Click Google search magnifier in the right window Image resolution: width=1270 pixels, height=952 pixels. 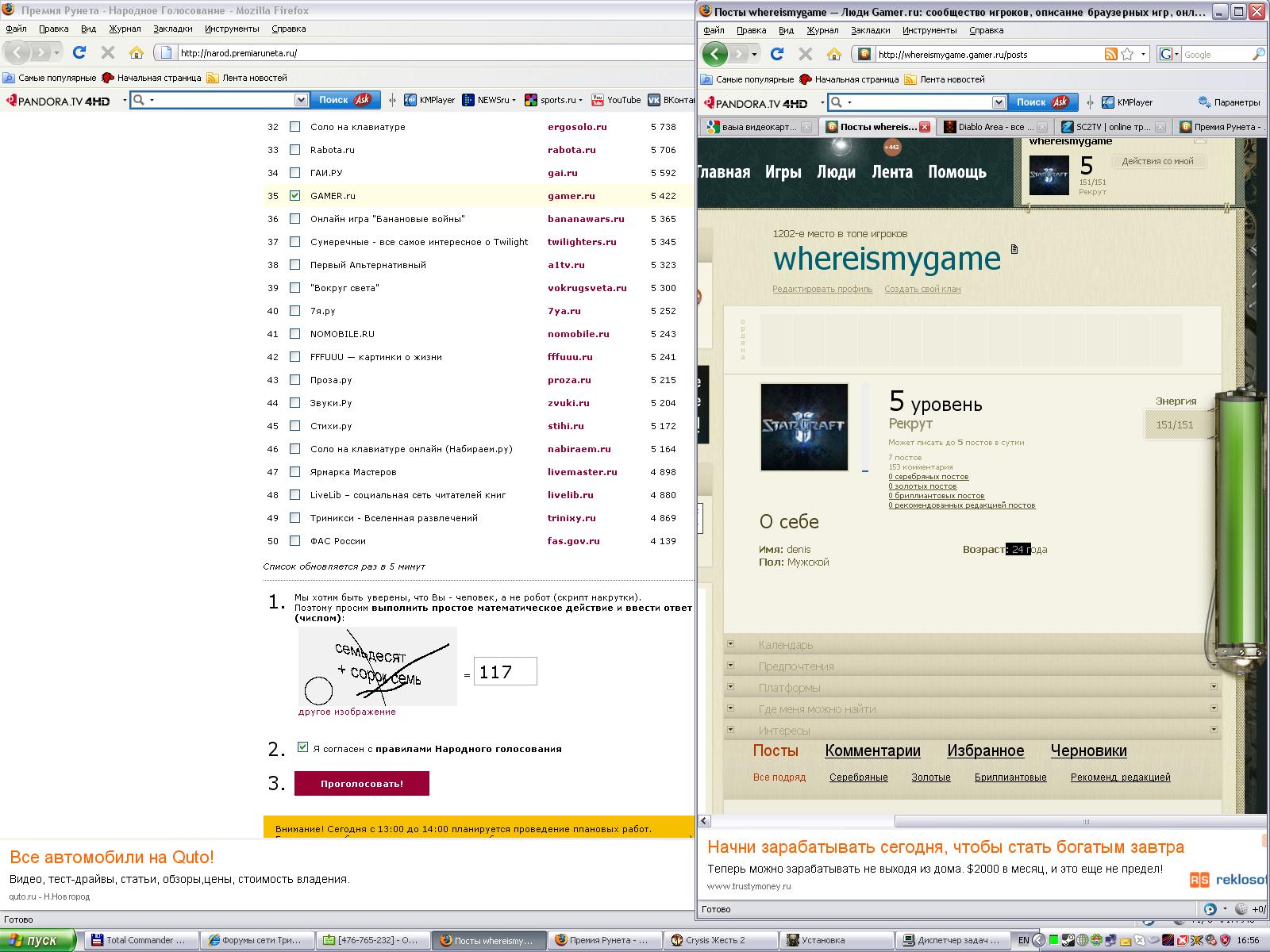click(x=1258, y=54)
